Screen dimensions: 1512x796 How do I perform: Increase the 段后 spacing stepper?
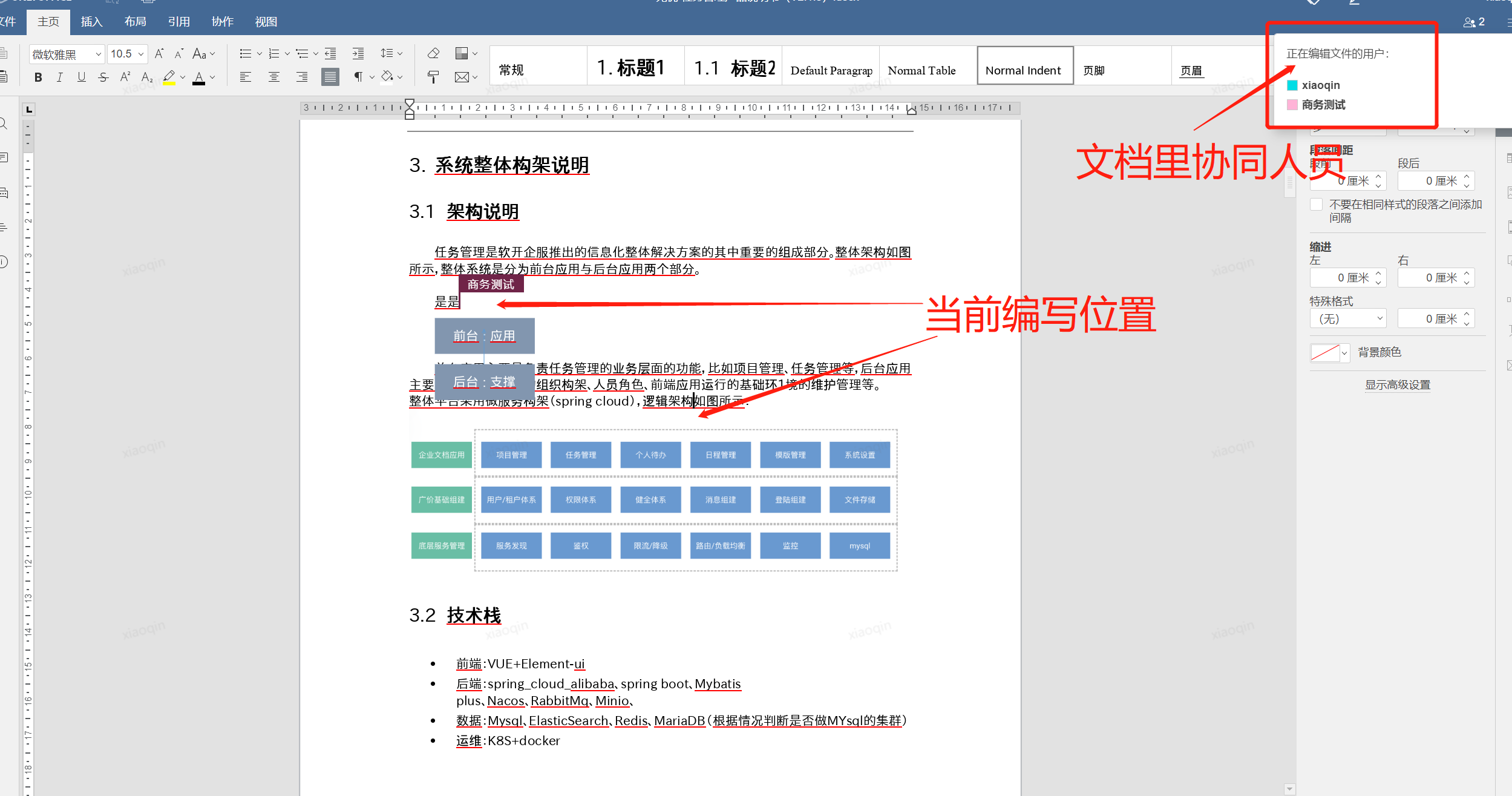tap(1467, 177)
